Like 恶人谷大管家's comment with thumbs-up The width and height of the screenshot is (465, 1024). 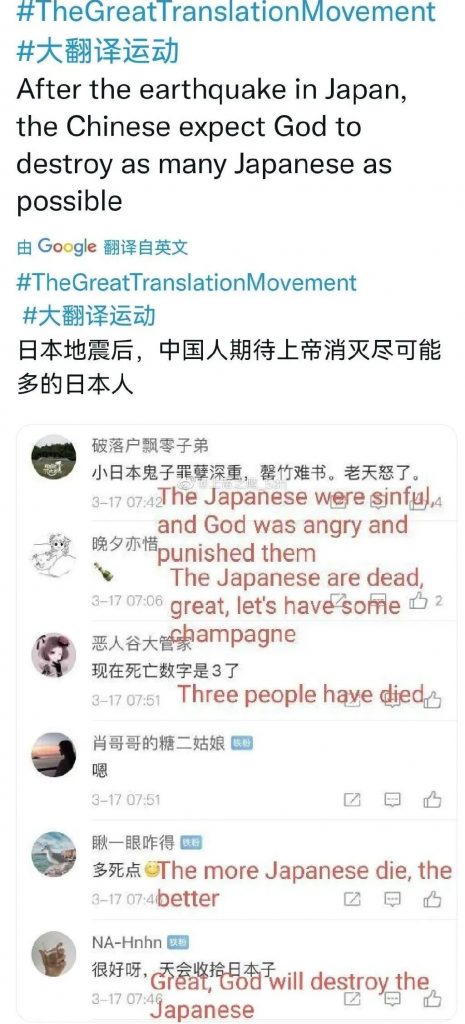point(432,700)
